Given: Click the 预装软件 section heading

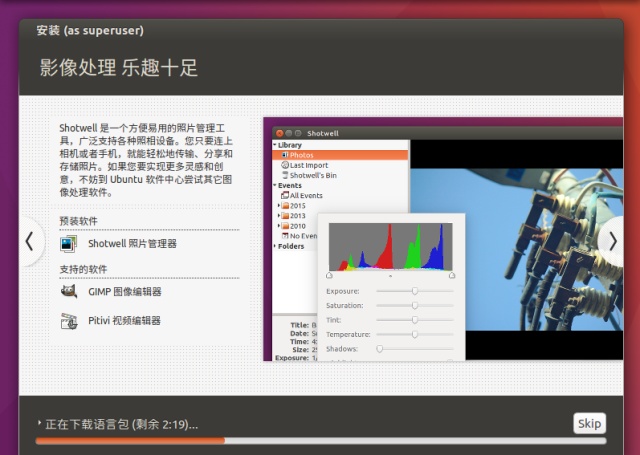Looking at the screenshot, I should click(x=78, y=221).
